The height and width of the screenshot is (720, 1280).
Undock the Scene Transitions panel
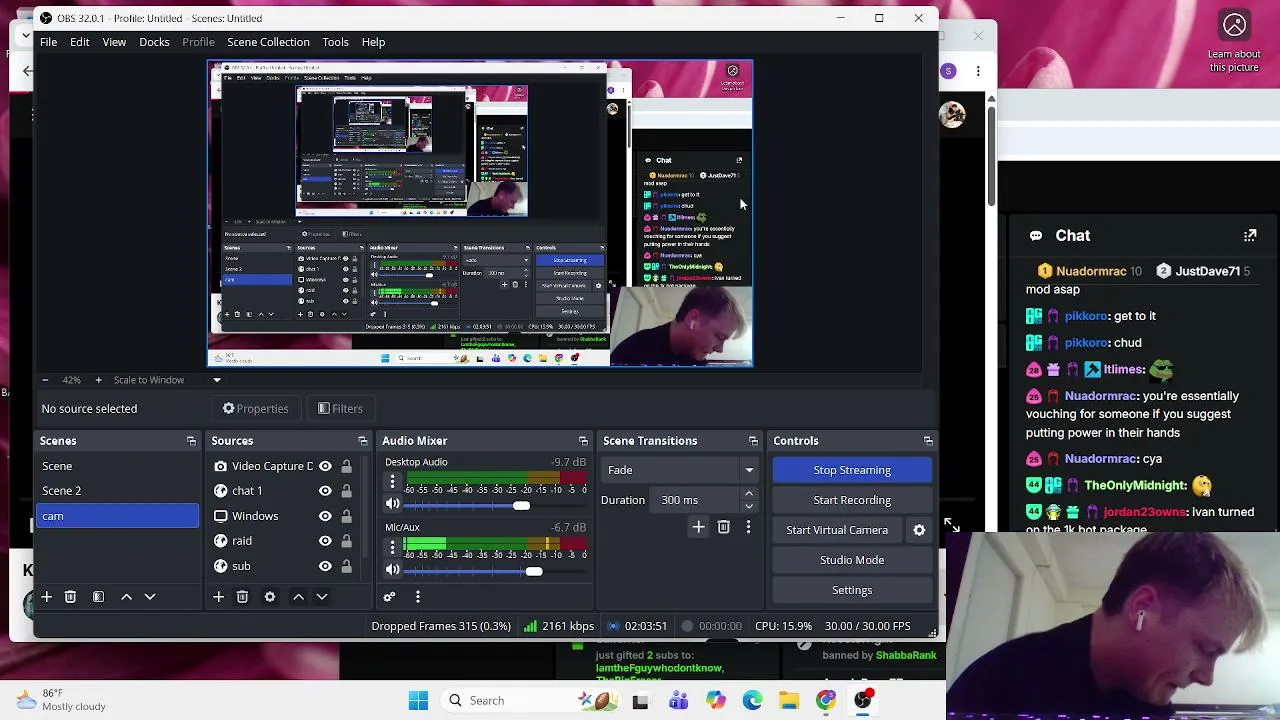coord(753,441)
